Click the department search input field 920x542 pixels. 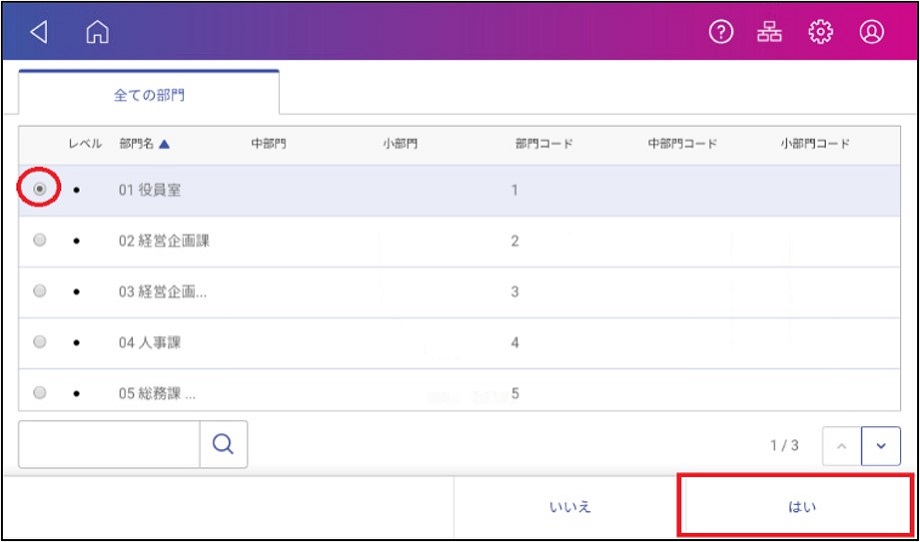[x=109, y=444]
